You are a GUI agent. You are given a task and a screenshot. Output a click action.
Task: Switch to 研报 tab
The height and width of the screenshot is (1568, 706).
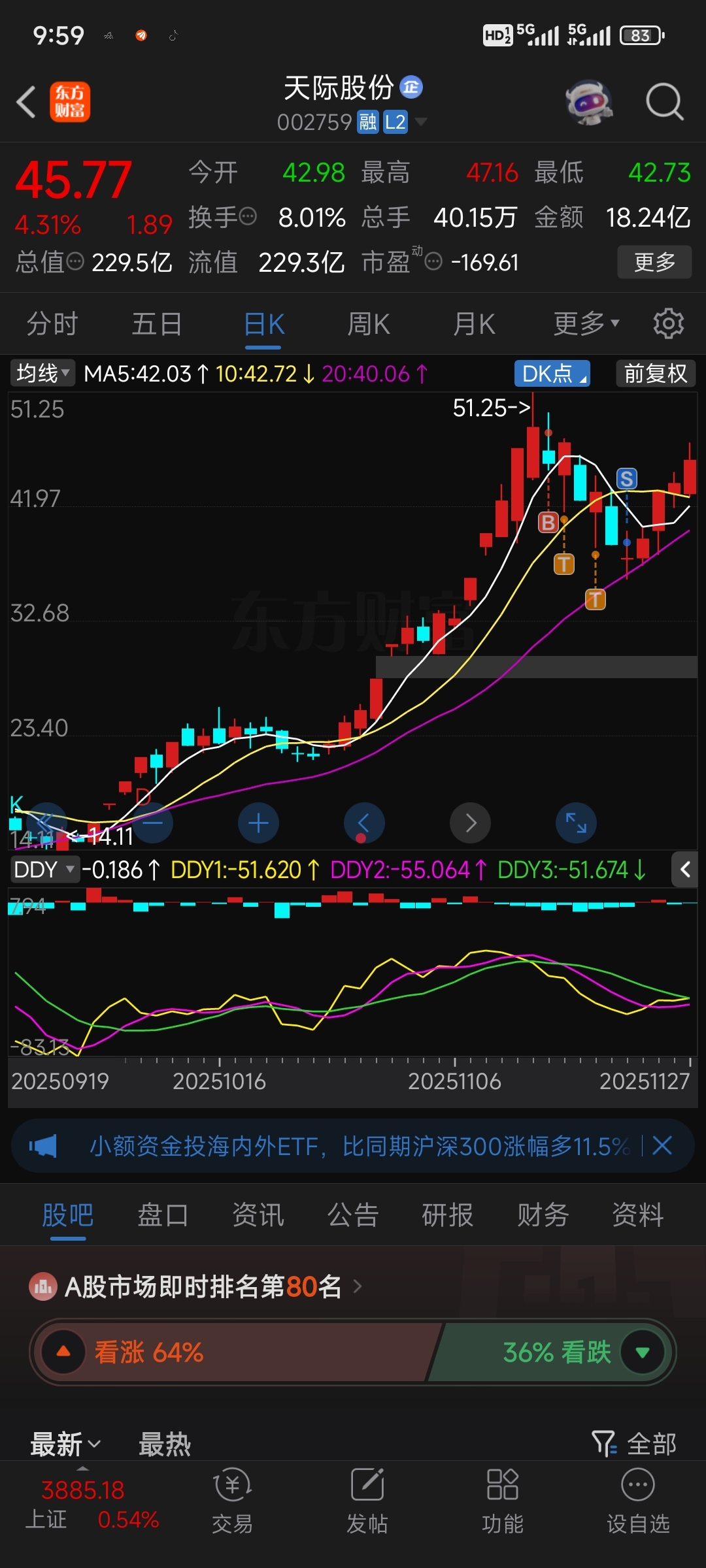click(448, 1215)
